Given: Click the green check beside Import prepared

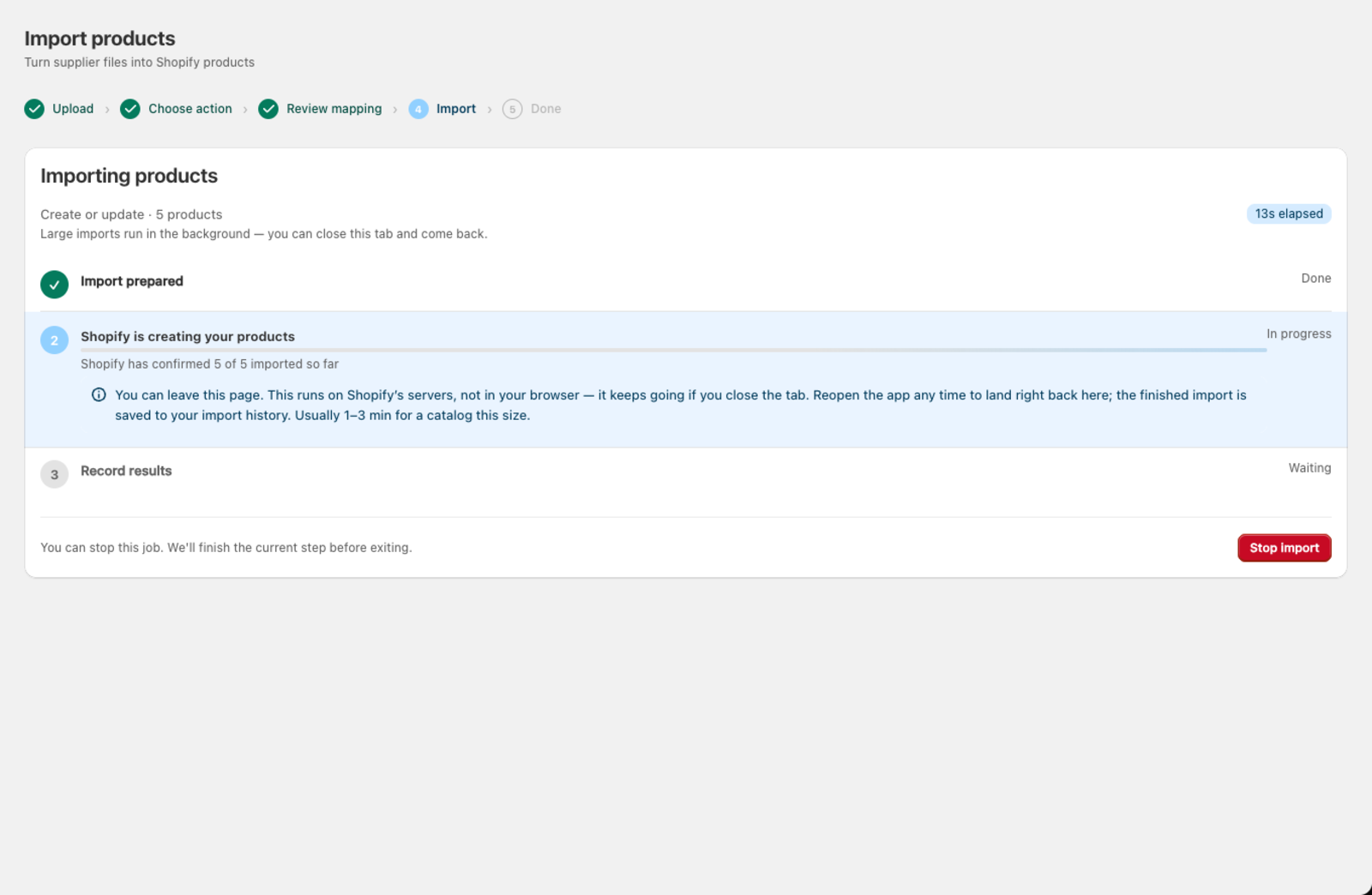Looking at the screenshot, I should [55, 285].
